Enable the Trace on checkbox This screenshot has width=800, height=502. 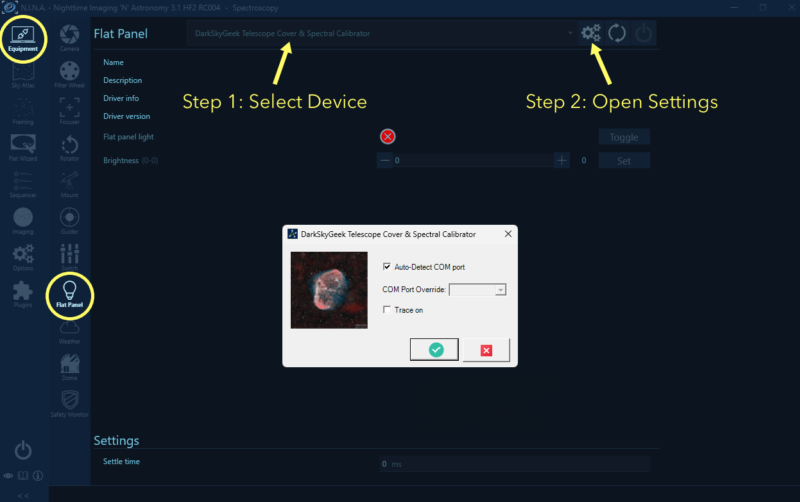pos(387,310)
